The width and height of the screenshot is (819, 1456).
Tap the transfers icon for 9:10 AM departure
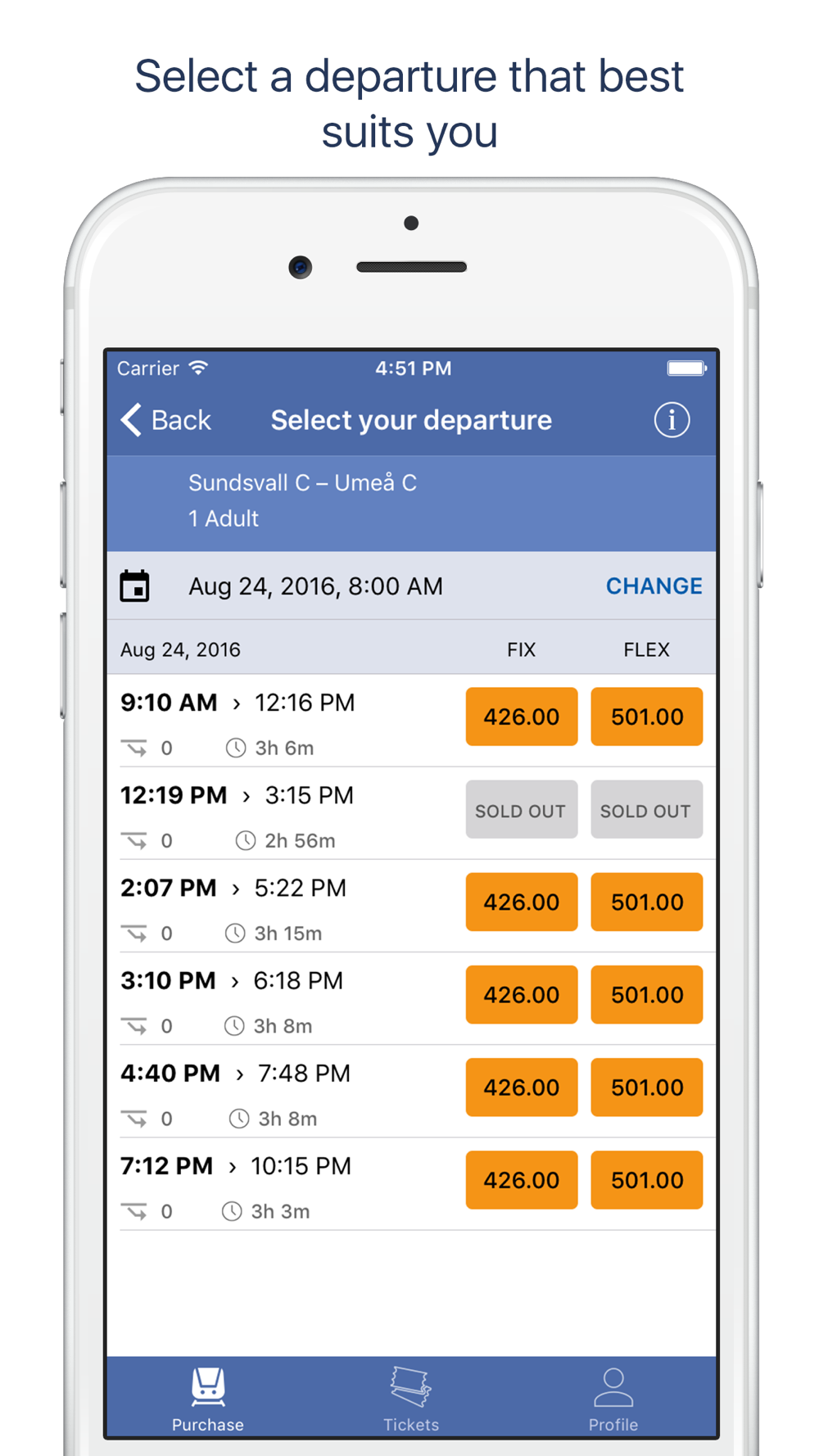135,748
